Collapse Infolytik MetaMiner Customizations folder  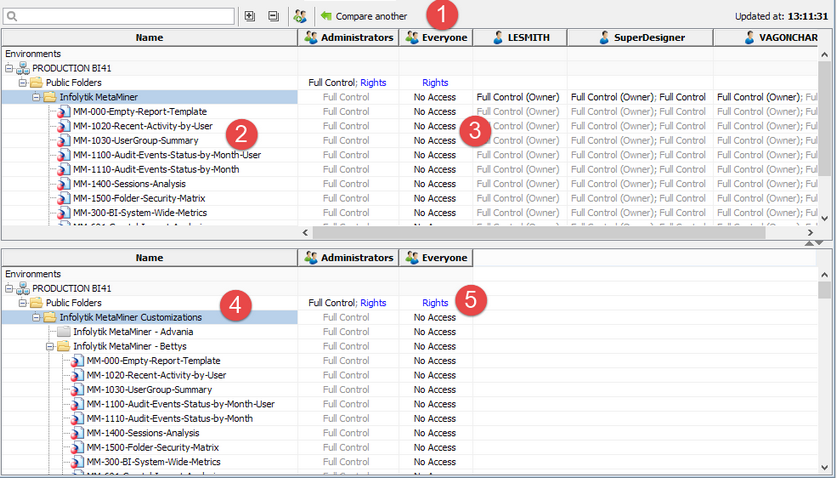tap(36, 317)
